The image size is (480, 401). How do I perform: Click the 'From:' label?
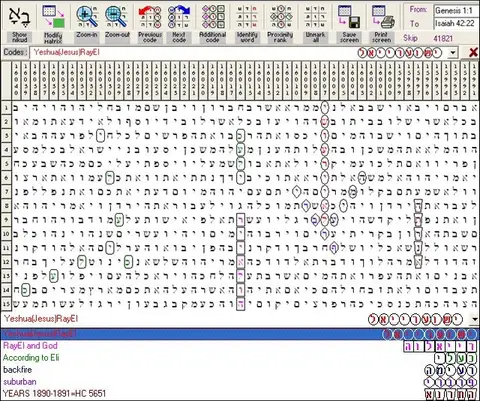(x=418, y=10)
